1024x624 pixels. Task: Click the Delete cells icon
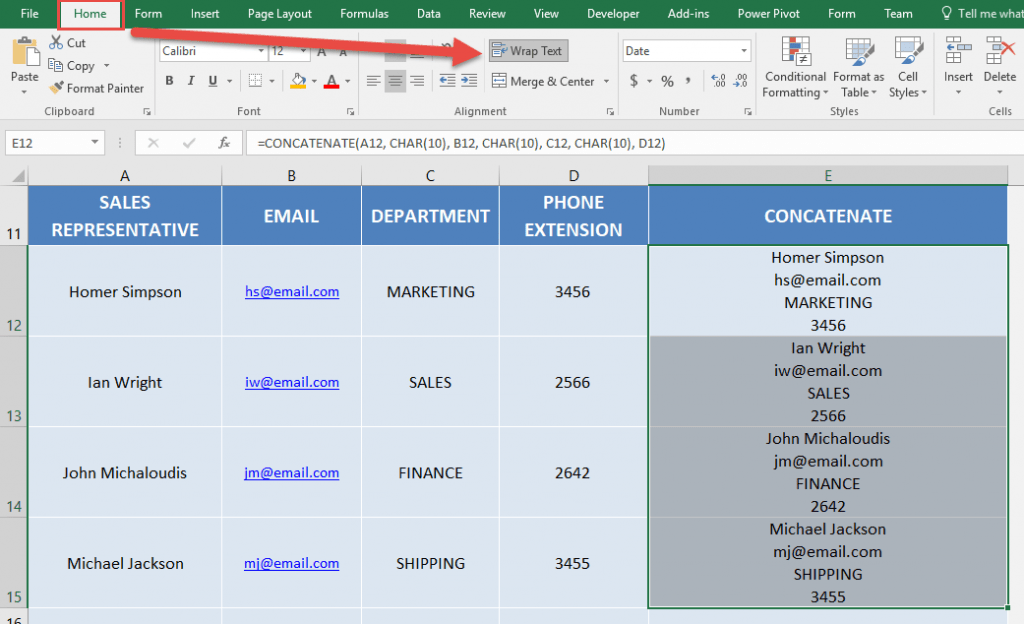pyautogui.click(x=999, y=60)
